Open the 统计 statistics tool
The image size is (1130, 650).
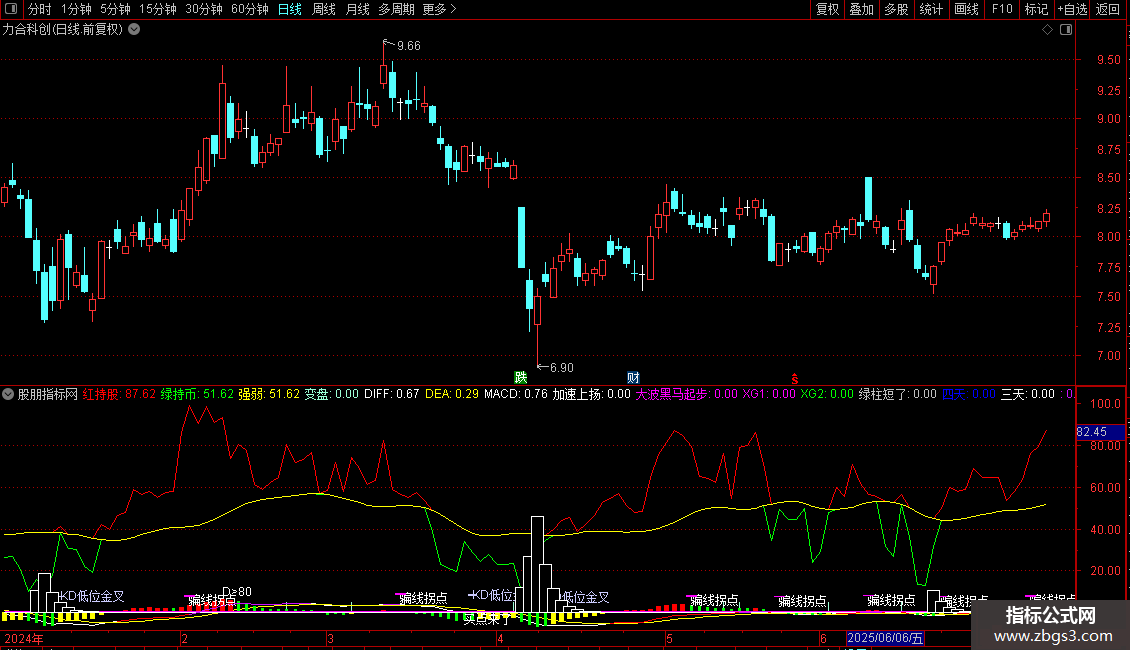tap(930, 9)
